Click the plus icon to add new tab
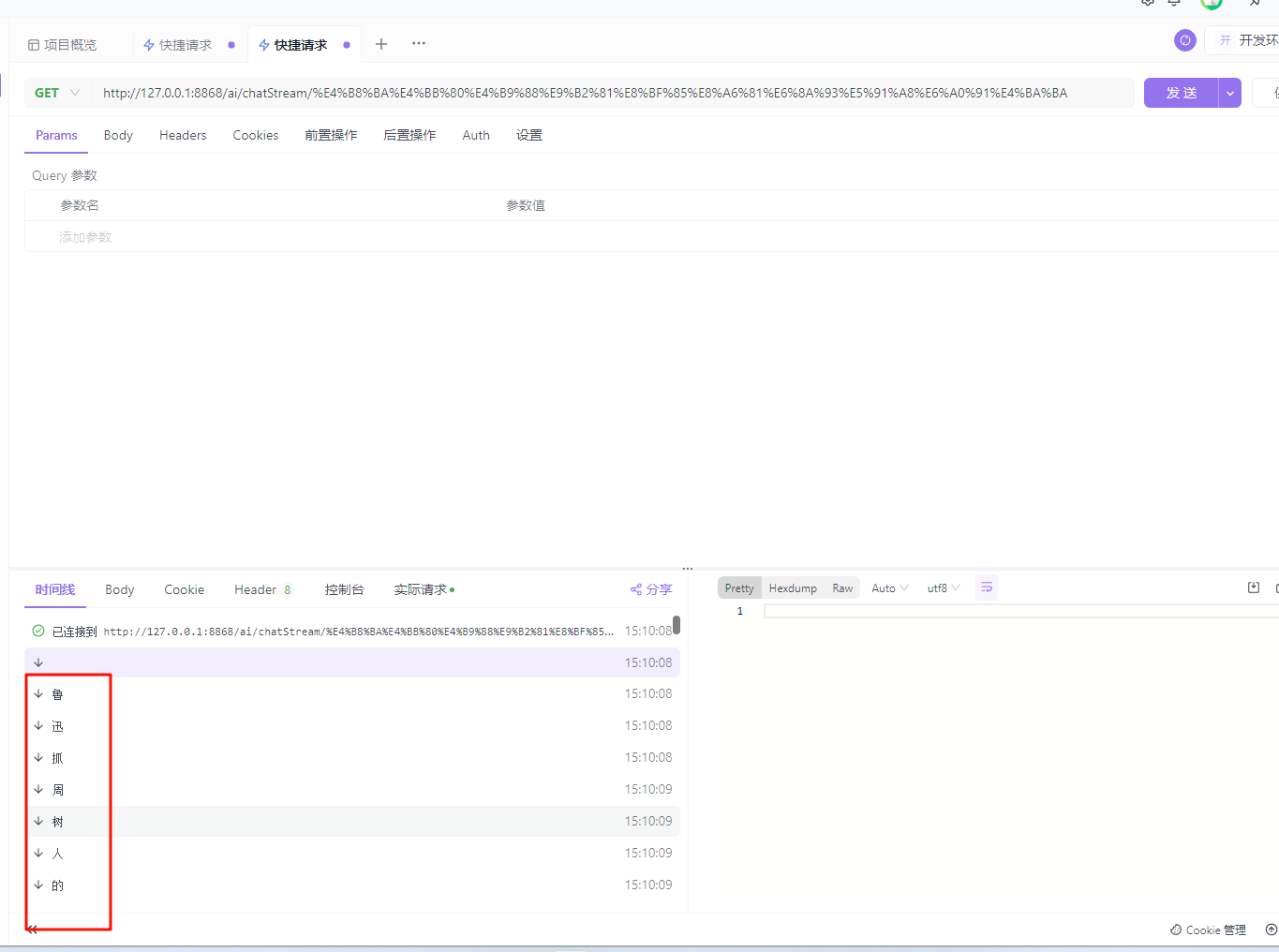This screenshot has width=1279, height=952. click(x=381, y=44)
